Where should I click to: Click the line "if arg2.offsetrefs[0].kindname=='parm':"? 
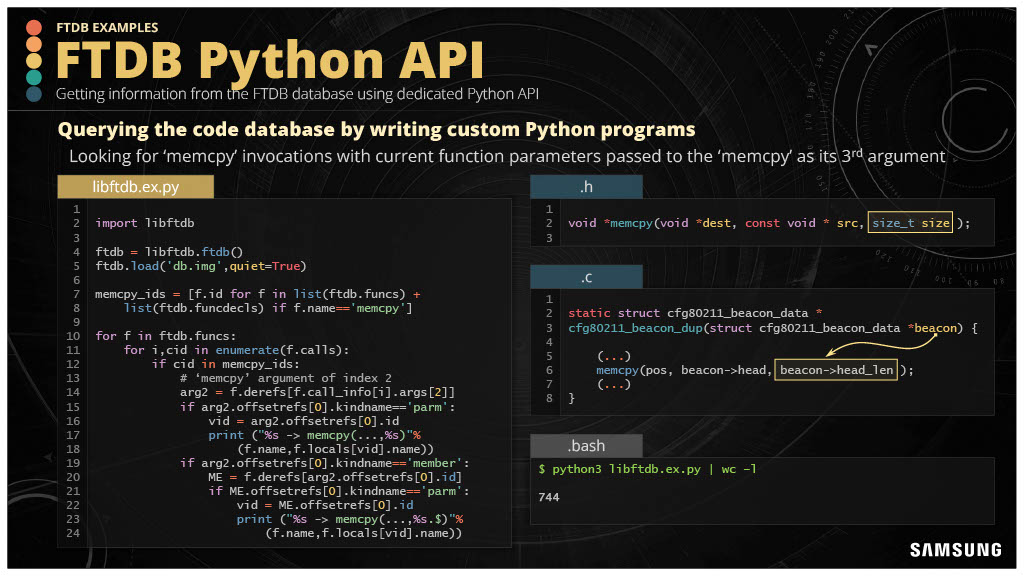[317, 406]
